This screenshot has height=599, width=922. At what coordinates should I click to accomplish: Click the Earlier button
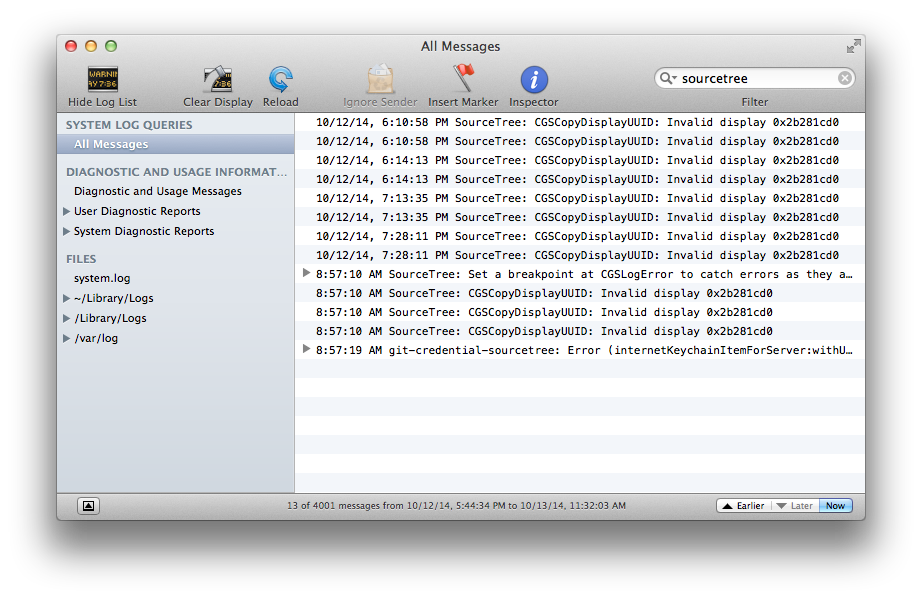743,506
